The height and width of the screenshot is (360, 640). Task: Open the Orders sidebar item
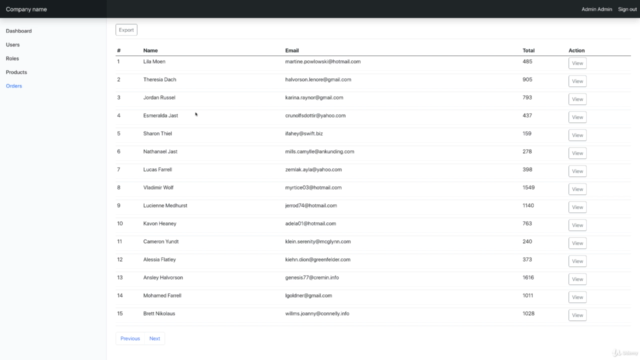click(x=14, y=86)
